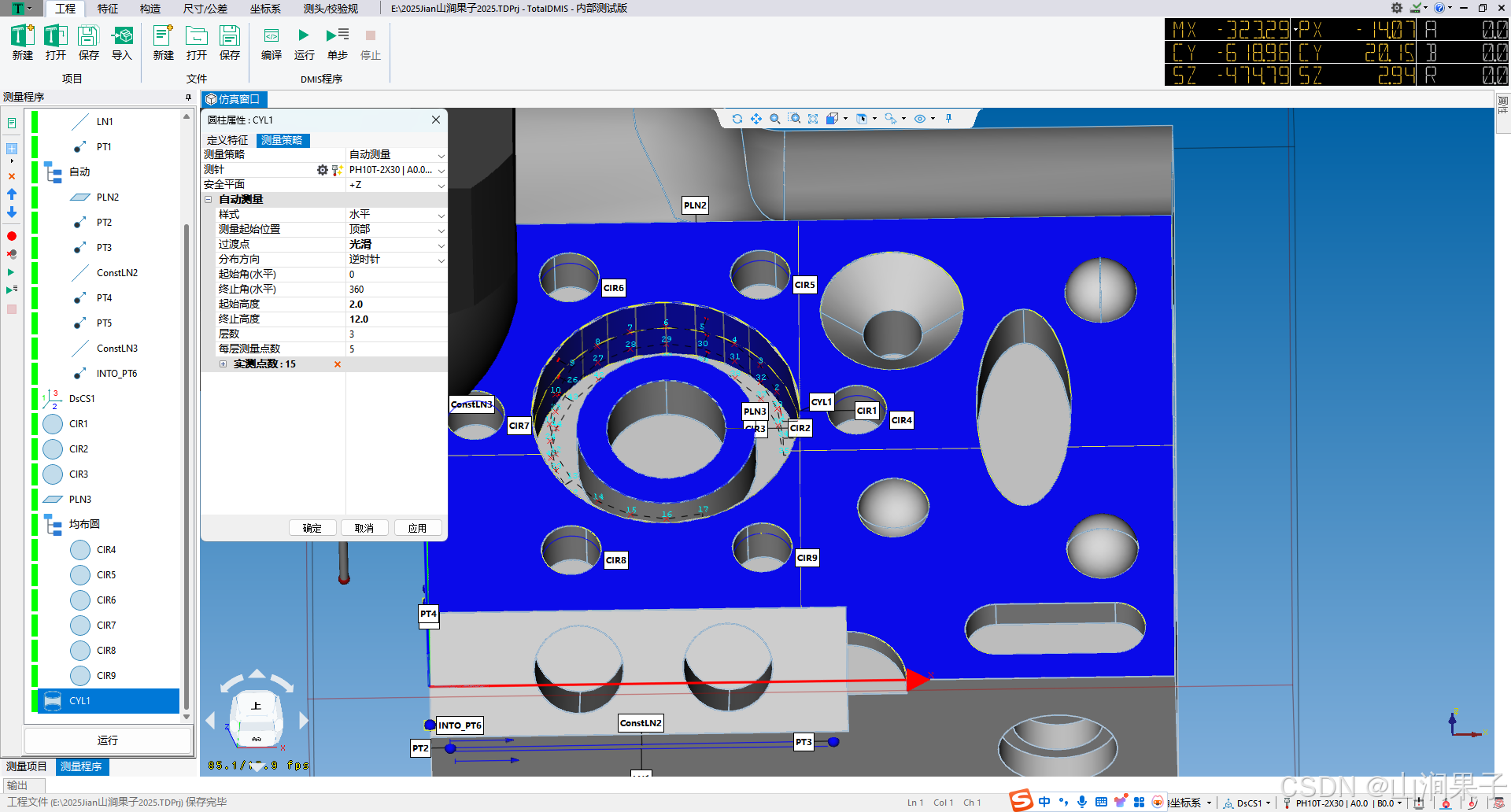Expand the 实测点数 row
Image resolution: width=1511 pixels, height=812 pixels.
click(224, 364)
